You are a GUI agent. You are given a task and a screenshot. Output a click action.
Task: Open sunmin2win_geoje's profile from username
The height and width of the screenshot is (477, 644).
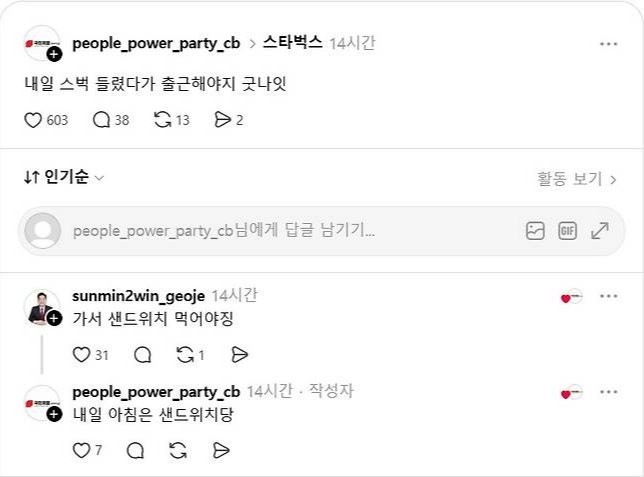138,296
